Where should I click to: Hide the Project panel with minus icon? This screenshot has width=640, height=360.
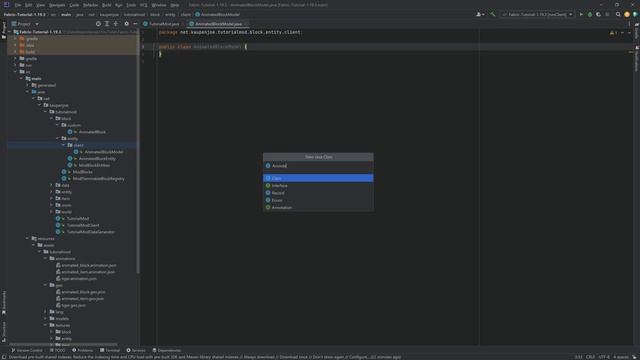click(135, 24)
